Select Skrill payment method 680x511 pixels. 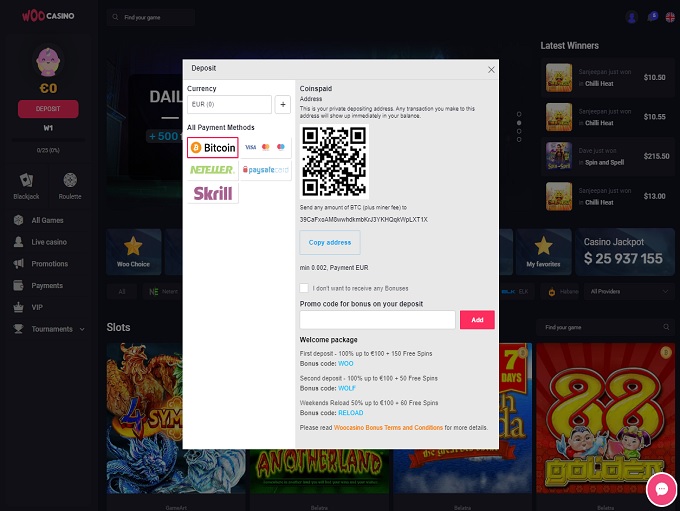pos(212,193)
